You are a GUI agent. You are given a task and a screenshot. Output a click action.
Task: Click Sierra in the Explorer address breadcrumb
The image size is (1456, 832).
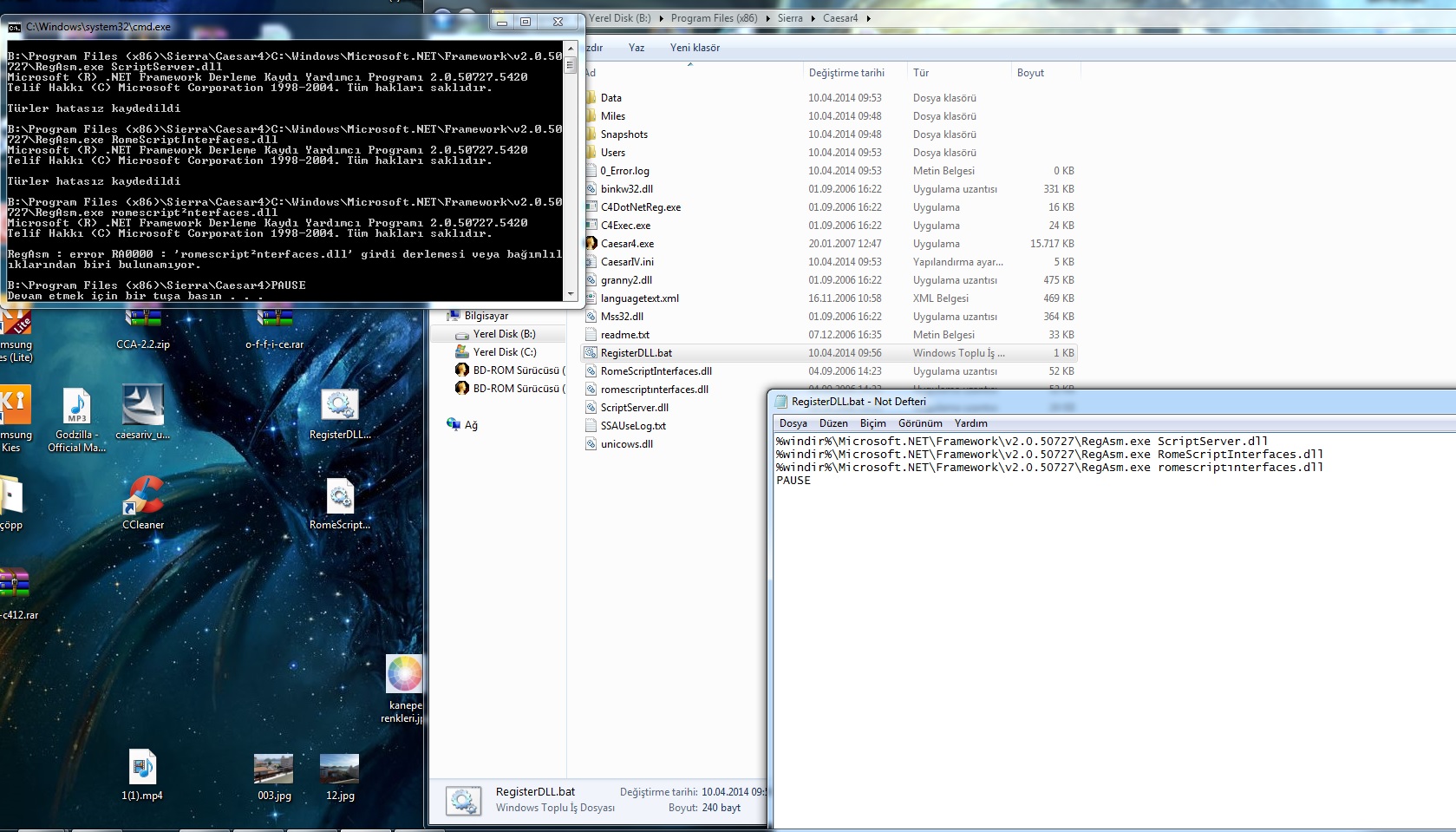pyautogui.click(x=790, y=18)
